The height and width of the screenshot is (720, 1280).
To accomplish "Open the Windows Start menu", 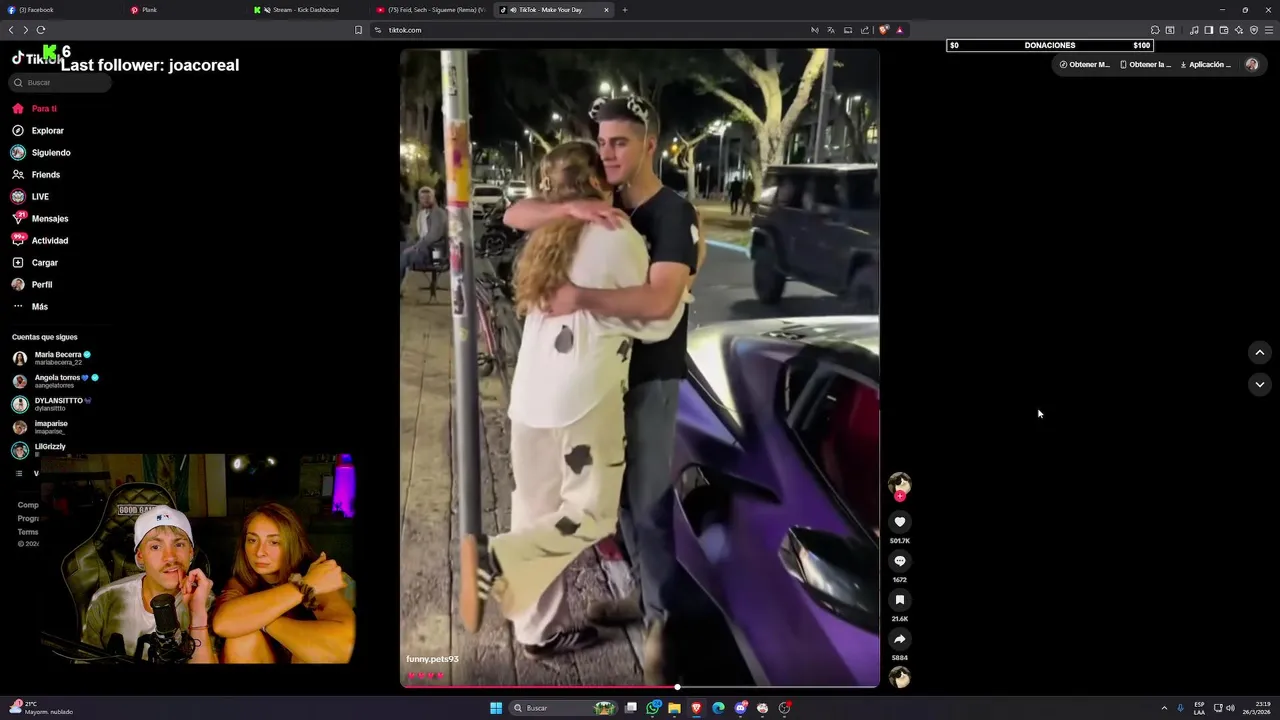I will point(496,708).
